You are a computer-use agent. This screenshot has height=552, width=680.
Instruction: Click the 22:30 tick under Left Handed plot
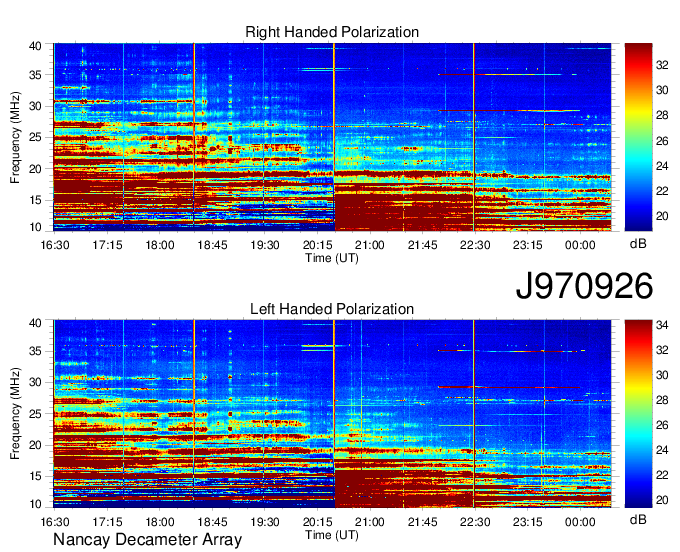(x=475, y=522)
